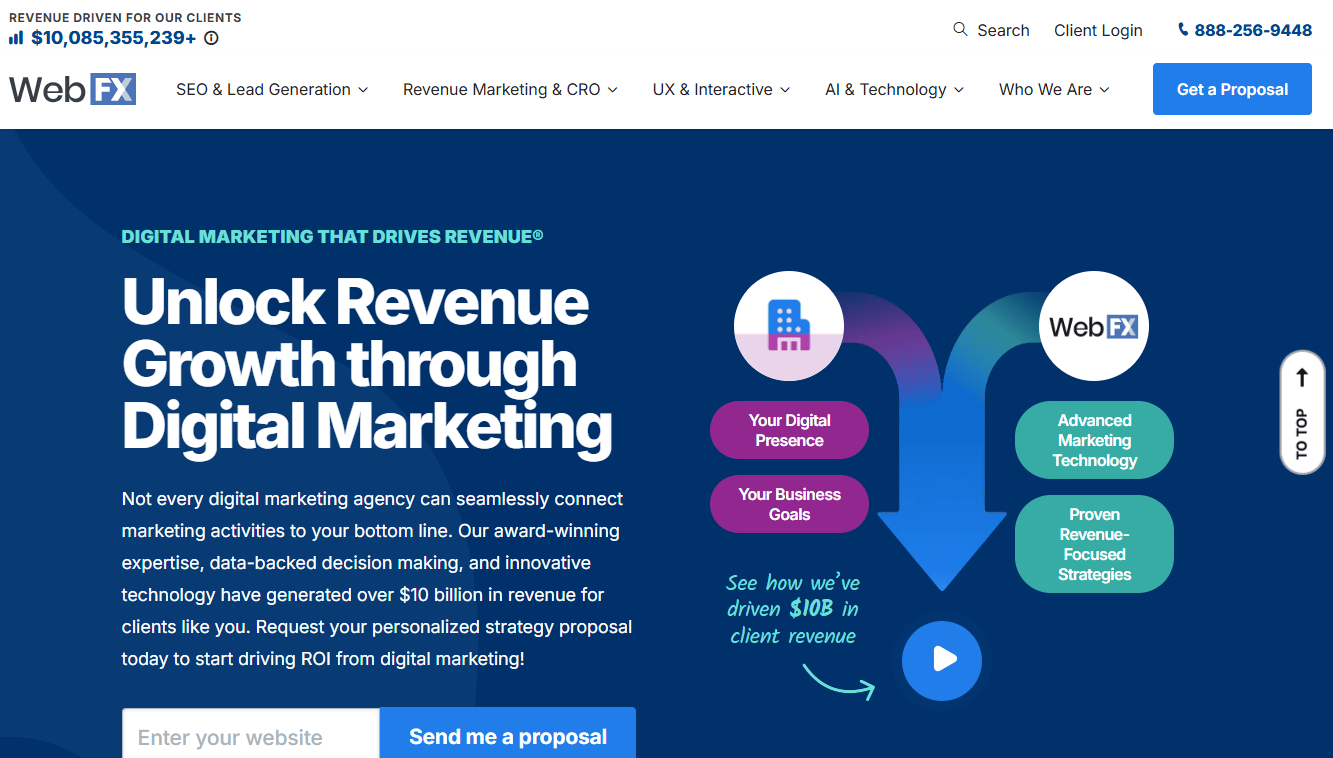Click the info icon beside revenue counter
1333x758 pixels.
pos(211,38)
